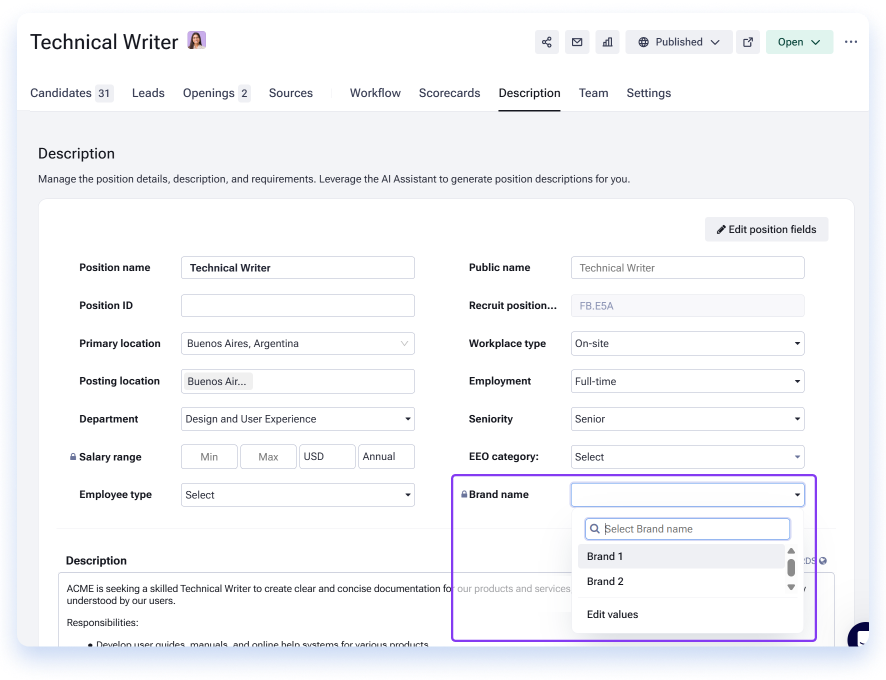
Task: Click the lock icon beside Salary range
Action: [73, 457]
